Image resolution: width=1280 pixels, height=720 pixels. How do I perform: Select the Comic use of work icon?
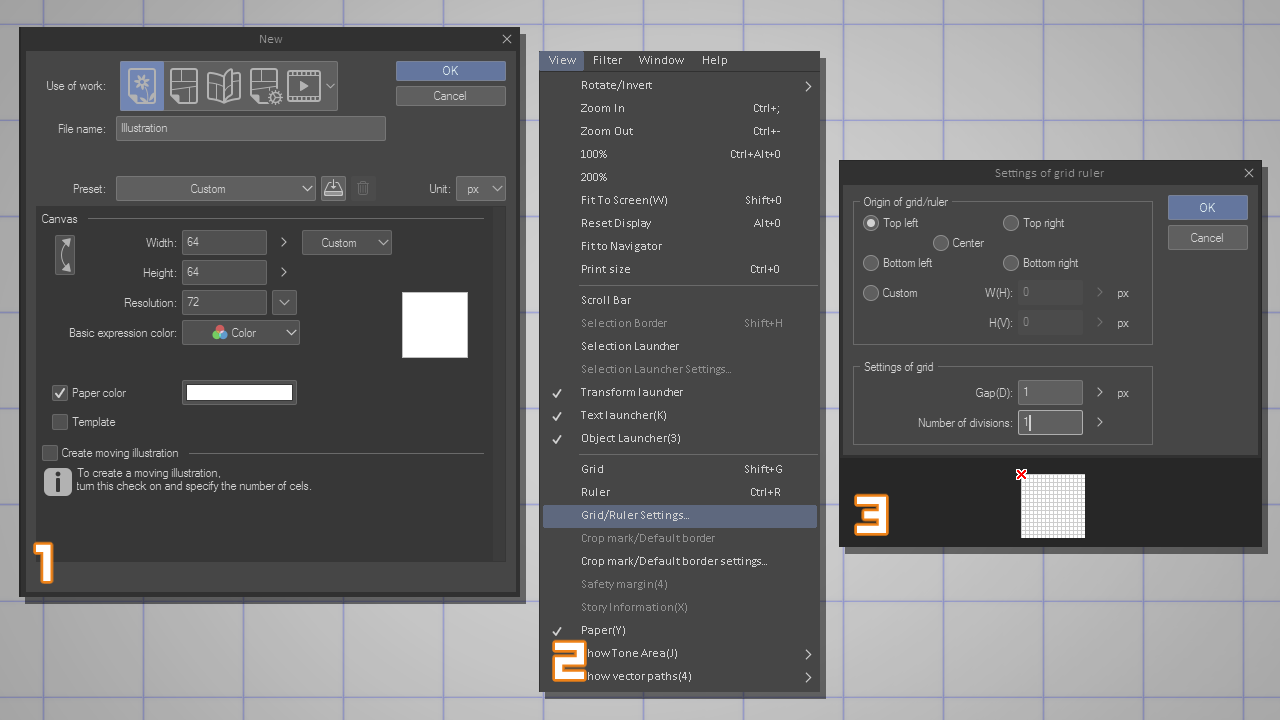[x=182, y=86]
